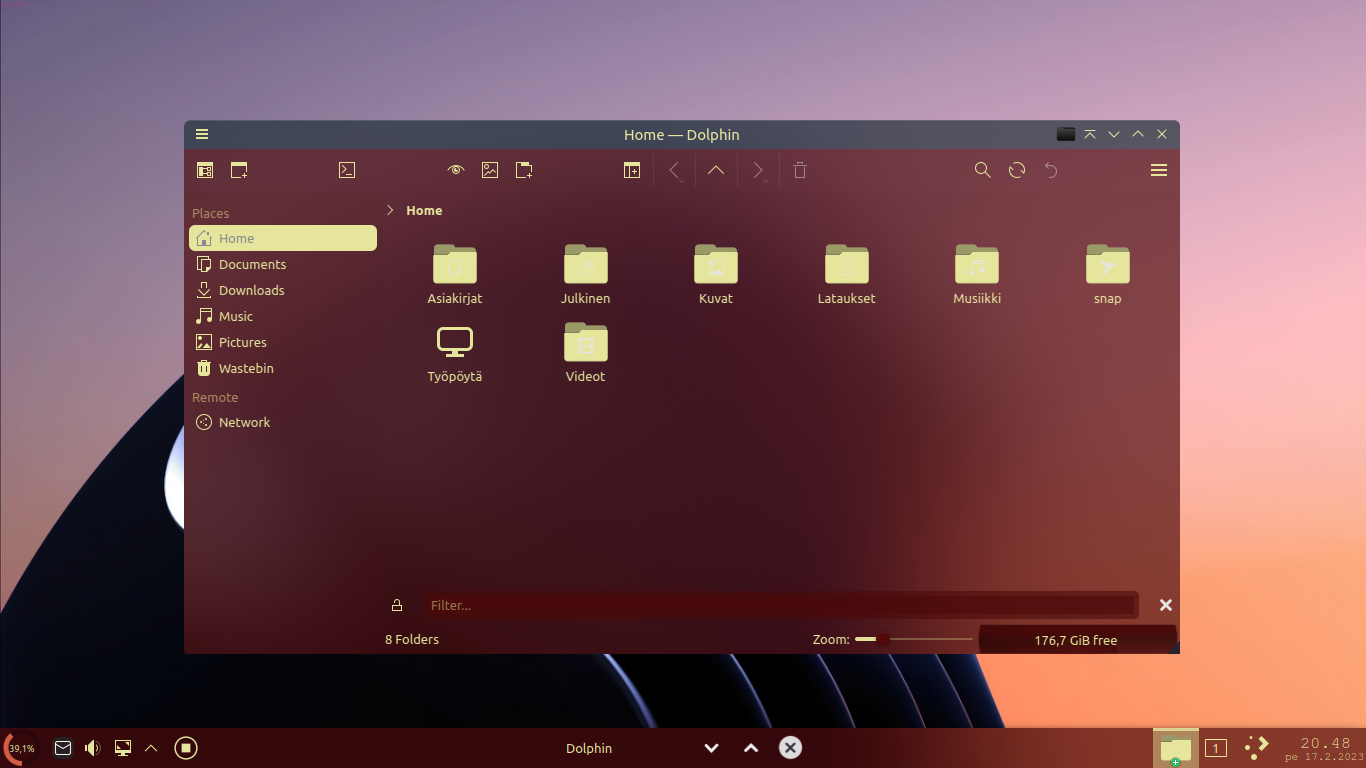Click the dark square title bar button

[x=1066, y=134]
